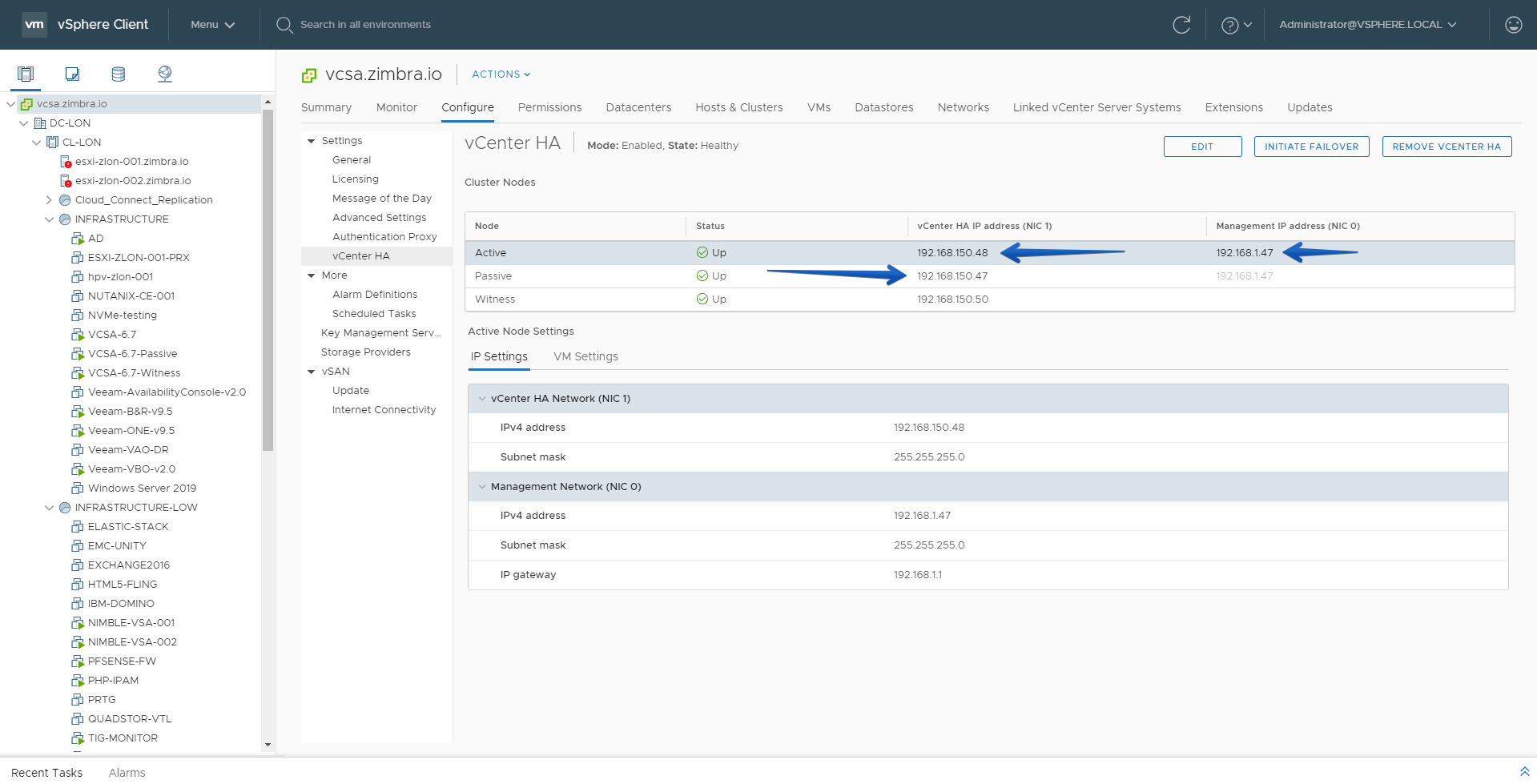Click the VM icon next to Windows Server 2019
1537x784 pixels.
coord(78,488)
